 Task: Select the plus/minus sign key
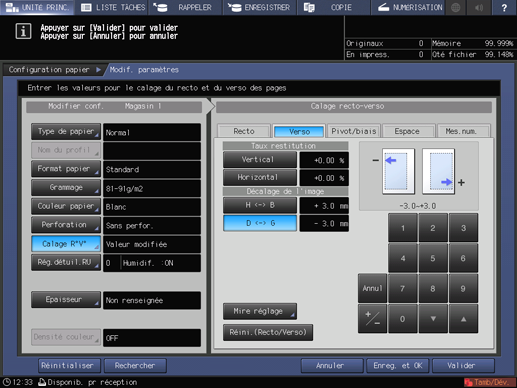pyautogui.click(x=372, y=319)
